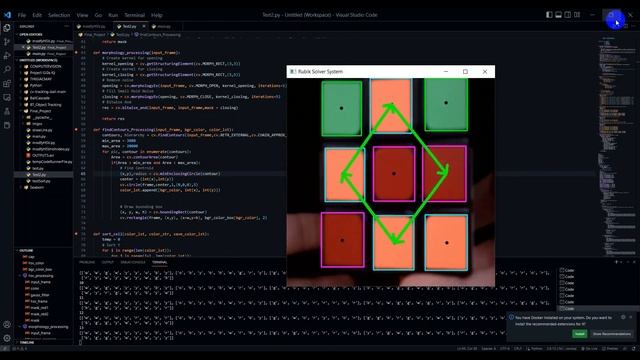Expand the Python folder
The image size is (640, 360).
(36, 85)
